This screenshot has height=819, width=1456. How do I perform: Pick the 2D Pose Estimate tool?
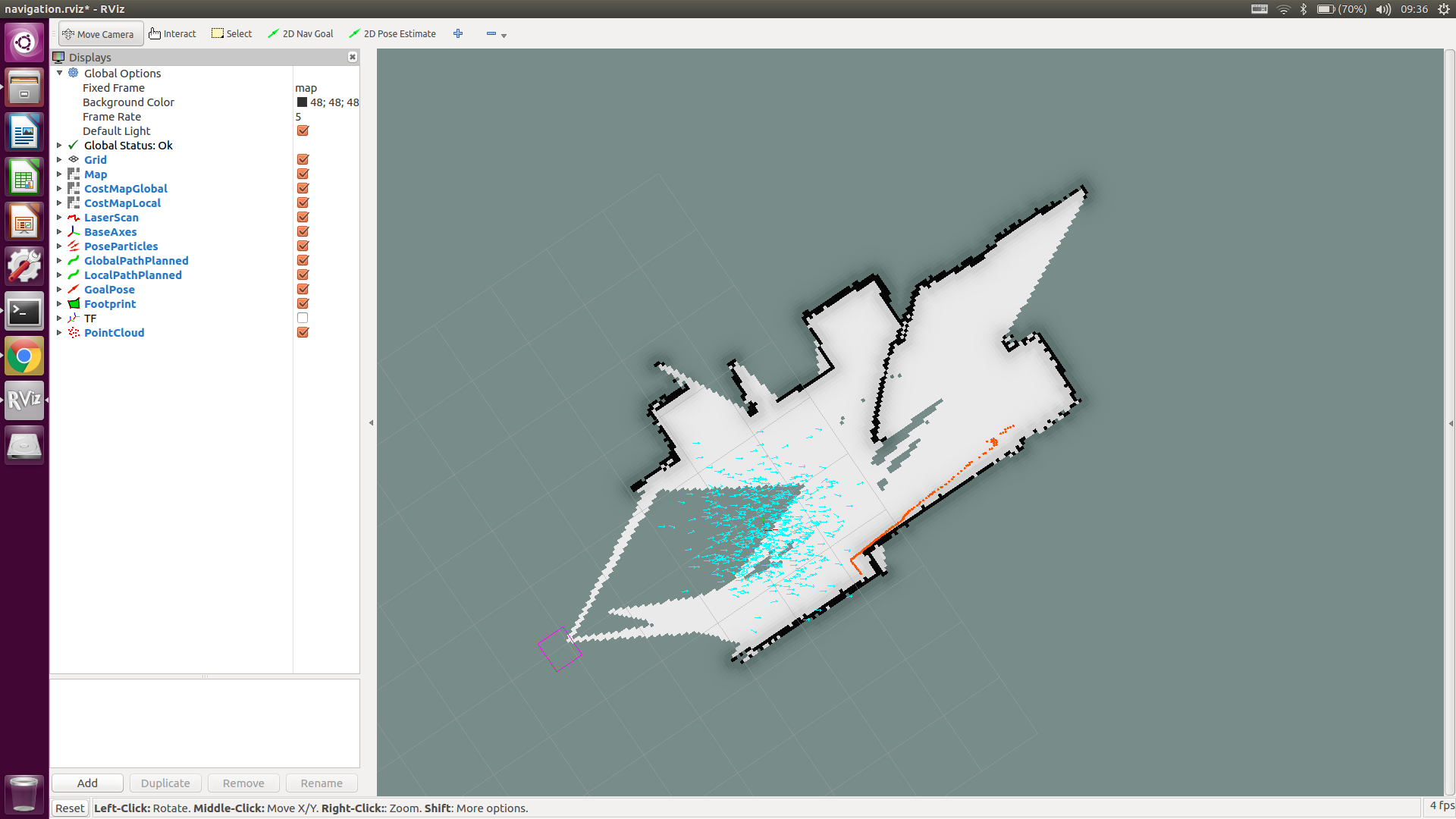(392, 34)
